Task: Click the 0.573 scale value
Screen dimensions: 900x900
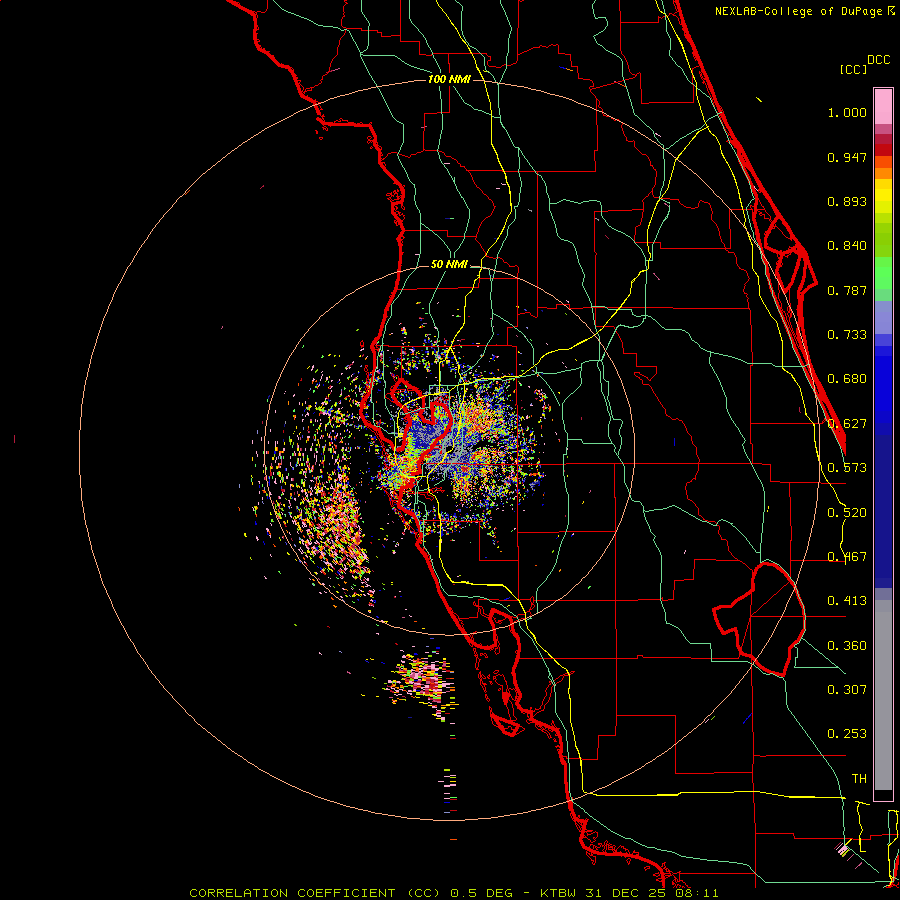Action: coord(847,468)
